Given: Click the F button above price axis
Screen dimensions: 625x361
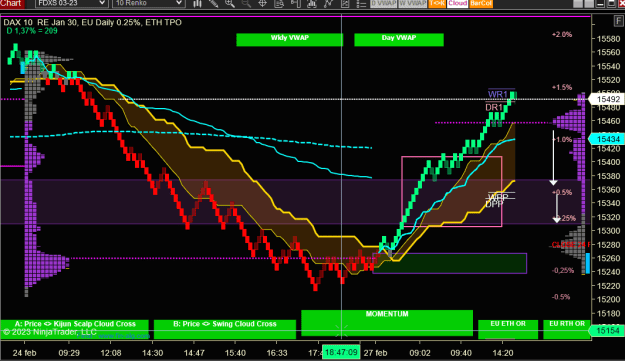Looking at the screenshot, I should click(x=619, y=22).
